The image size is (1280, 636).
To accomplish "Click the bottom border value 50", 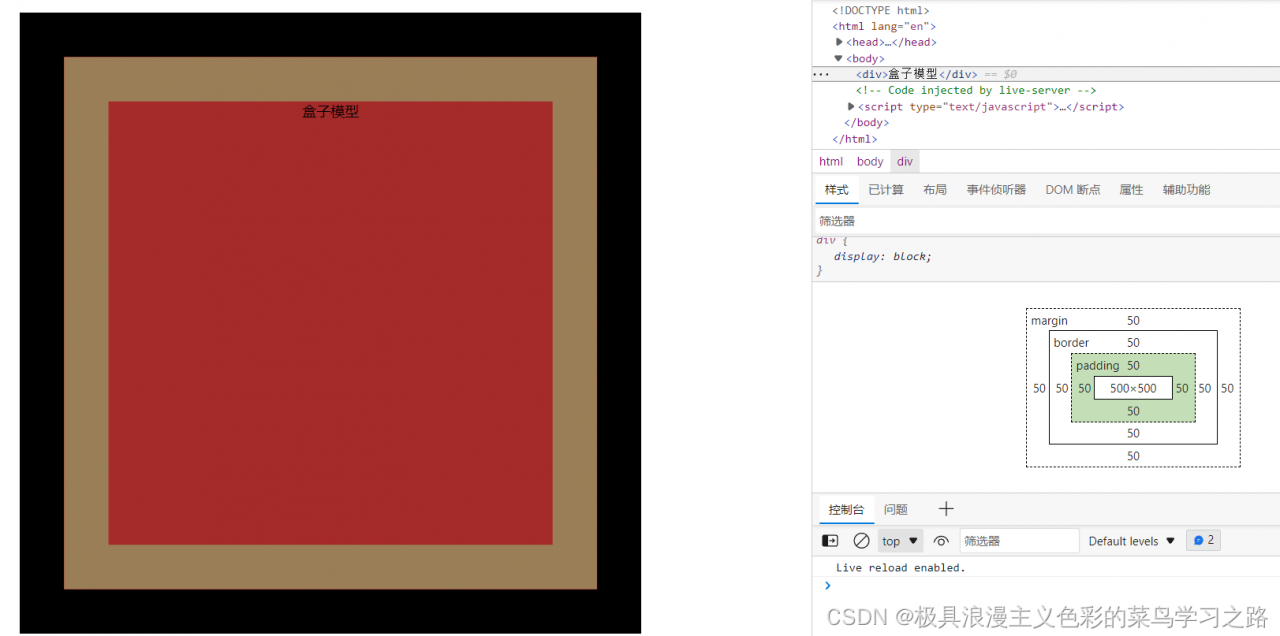I will tap(1133, 433).
